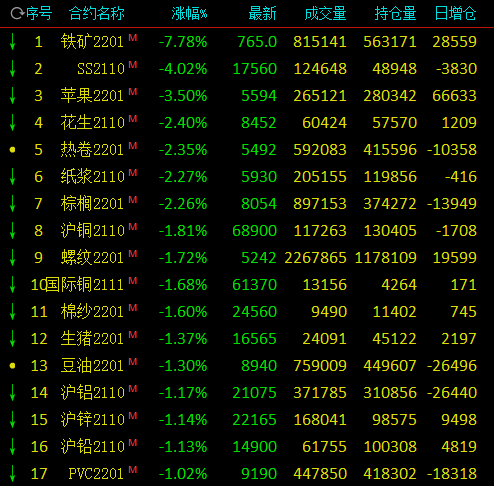
Task: Click the 日增仓 column header
Action: point(456,14)
